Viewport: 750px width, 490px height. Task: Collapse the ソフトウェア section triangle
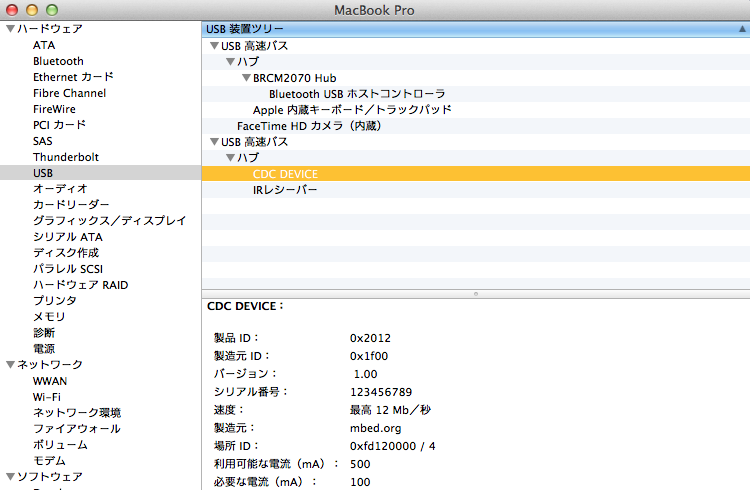[x=10, y=477]
